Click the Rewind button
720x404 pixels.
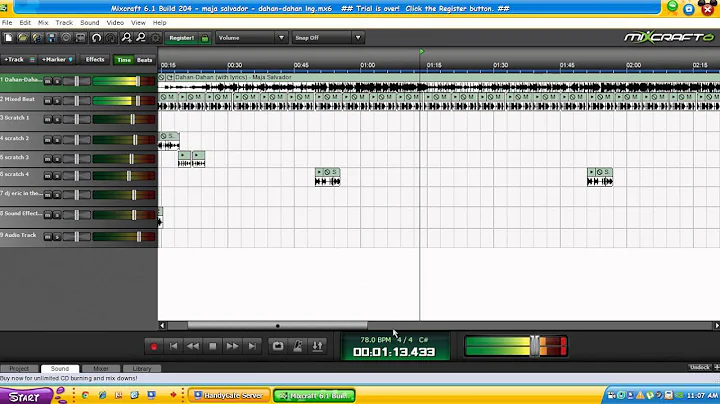(193, 347)
